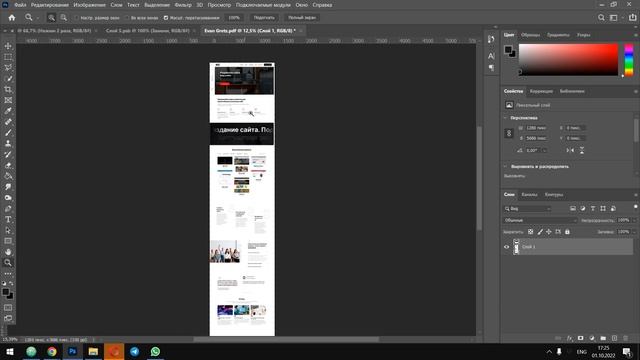Add a layer style (fx)
Screen dimensions: 640x360
click(569, 338)
